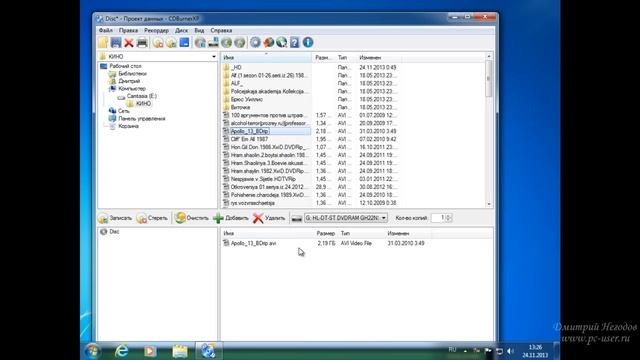Image resolution: width=640 pixels, height=360 pixels.
Task: Click the new project icon in toolbar
Action: 103,42
